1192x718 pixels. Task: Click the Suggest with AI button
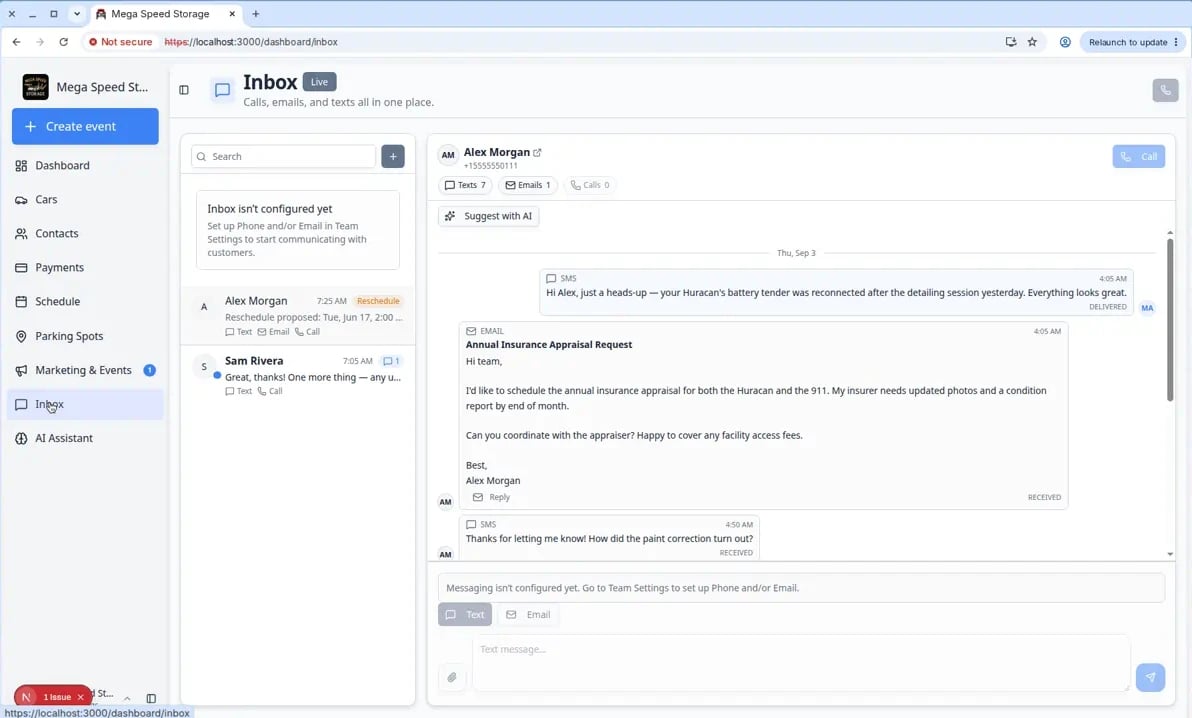tap(489, 216)
